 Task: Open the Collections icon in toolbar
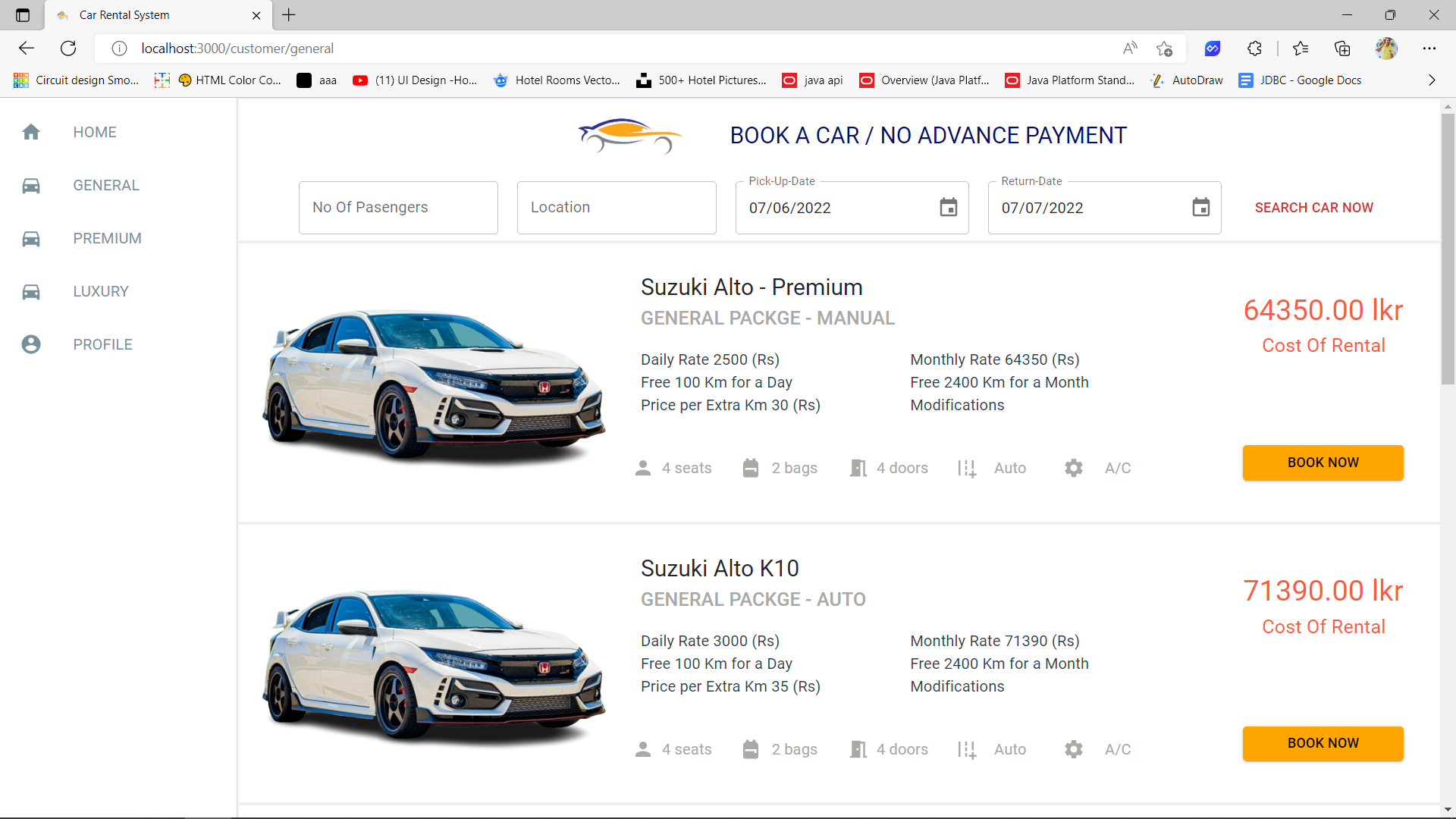pos(1342,49)
